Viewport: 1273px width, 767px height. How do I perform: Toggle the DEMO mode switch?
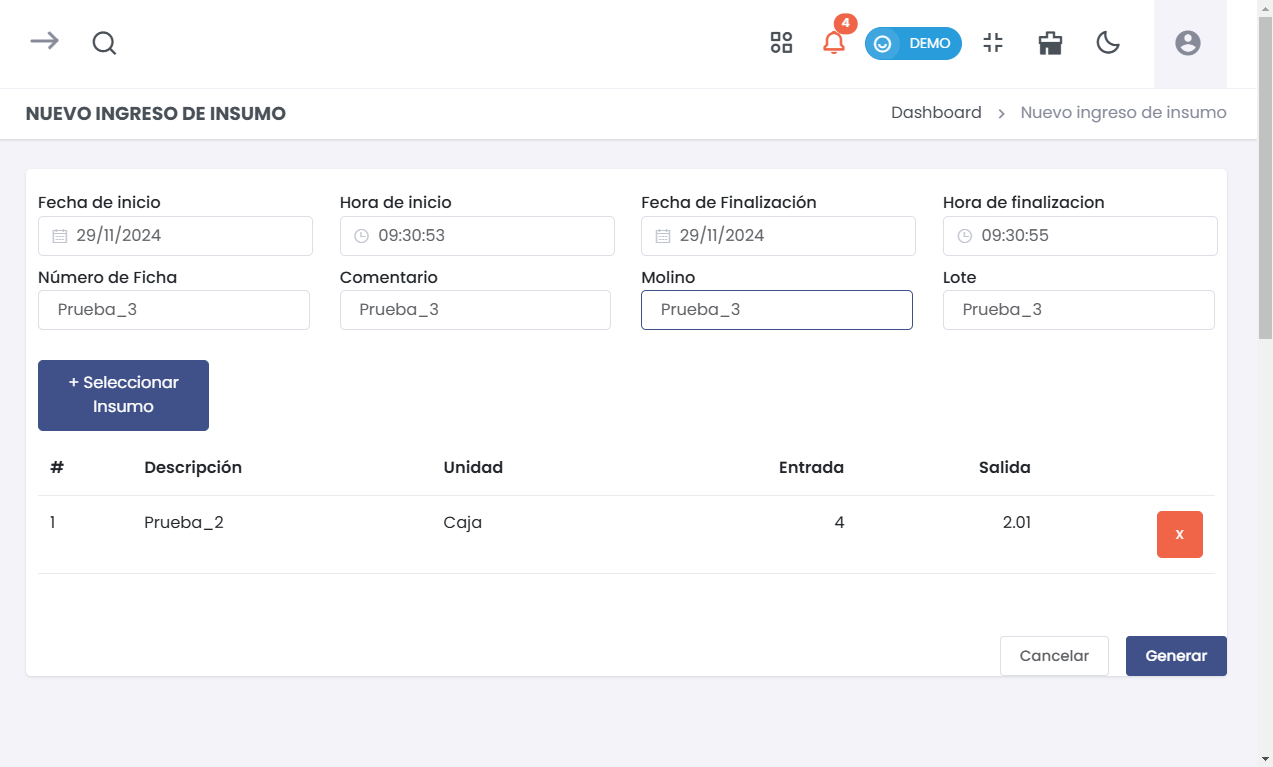[x=913, y=44]
